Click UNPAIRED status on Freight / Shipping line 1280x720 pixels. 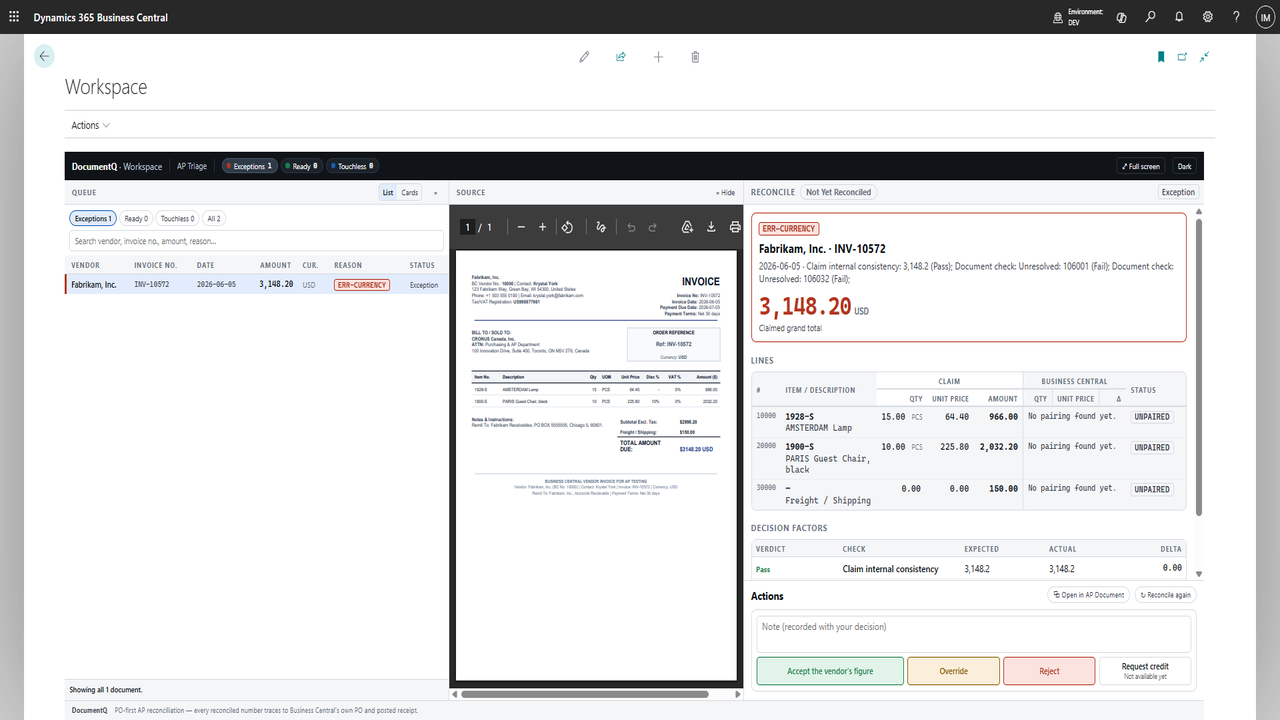(x=1151, y=489)
